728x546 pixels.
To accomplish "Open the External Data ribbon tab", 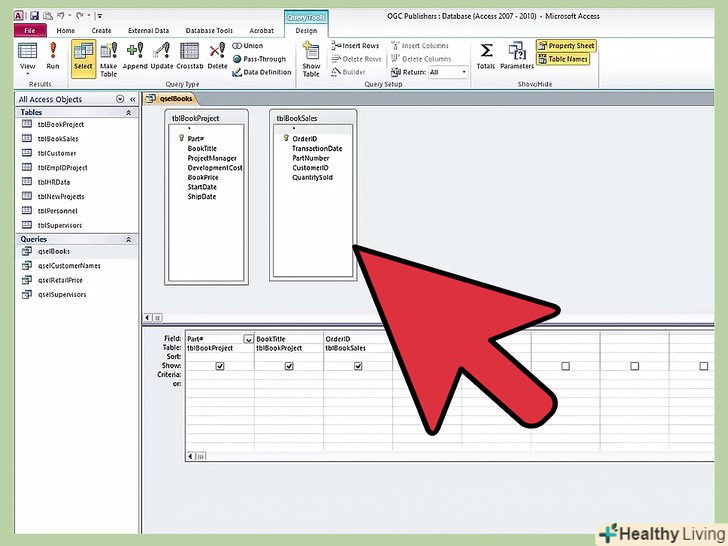I will tap(149, 30).
